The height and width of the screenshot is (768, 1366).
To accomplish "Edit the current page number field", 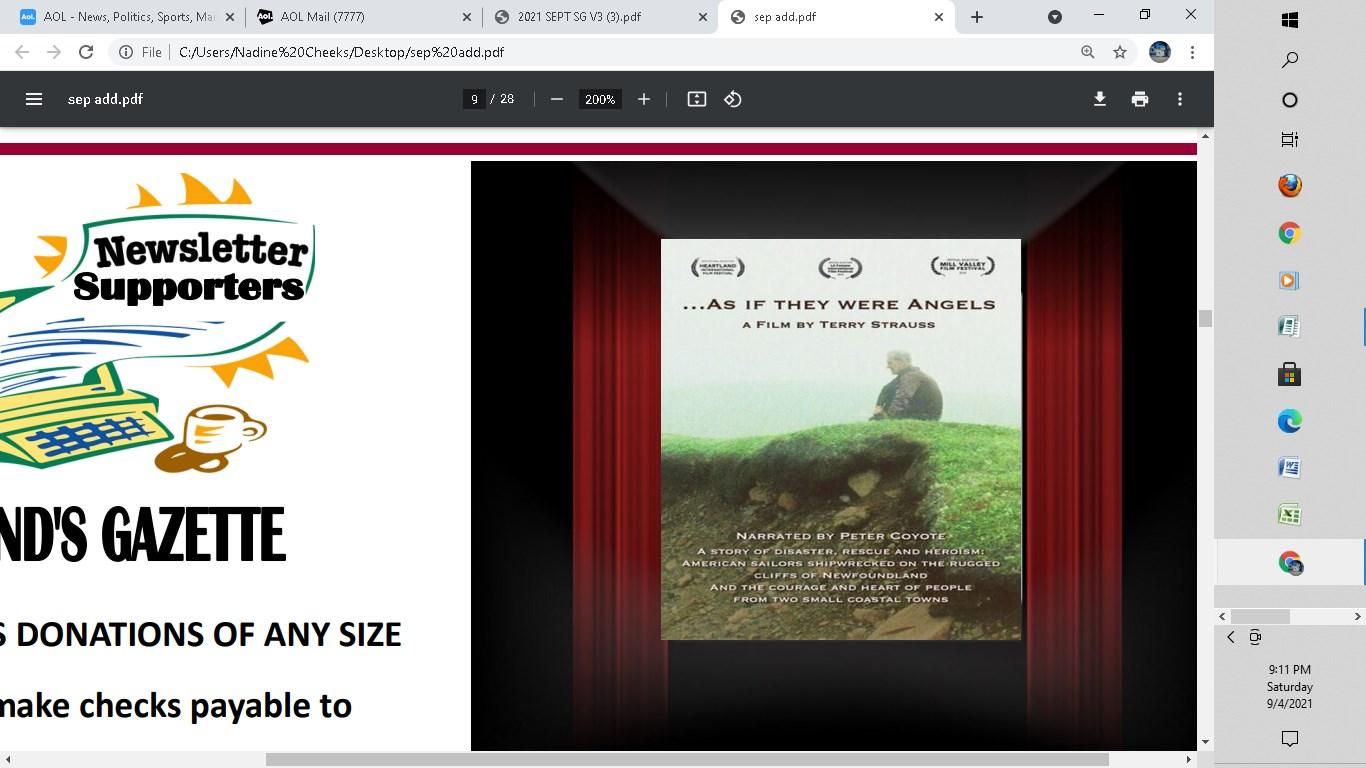I will tap(474, 99).
